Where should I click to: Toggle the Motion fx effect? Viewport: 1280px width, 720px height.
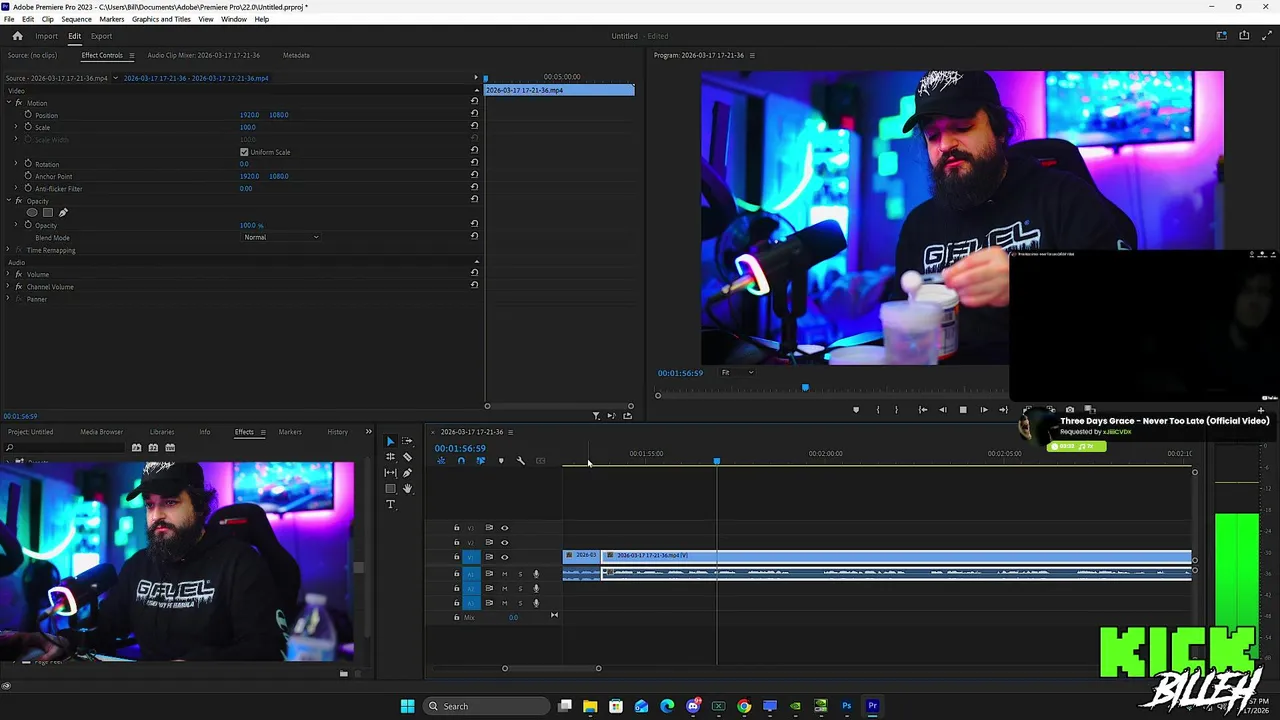18,103
